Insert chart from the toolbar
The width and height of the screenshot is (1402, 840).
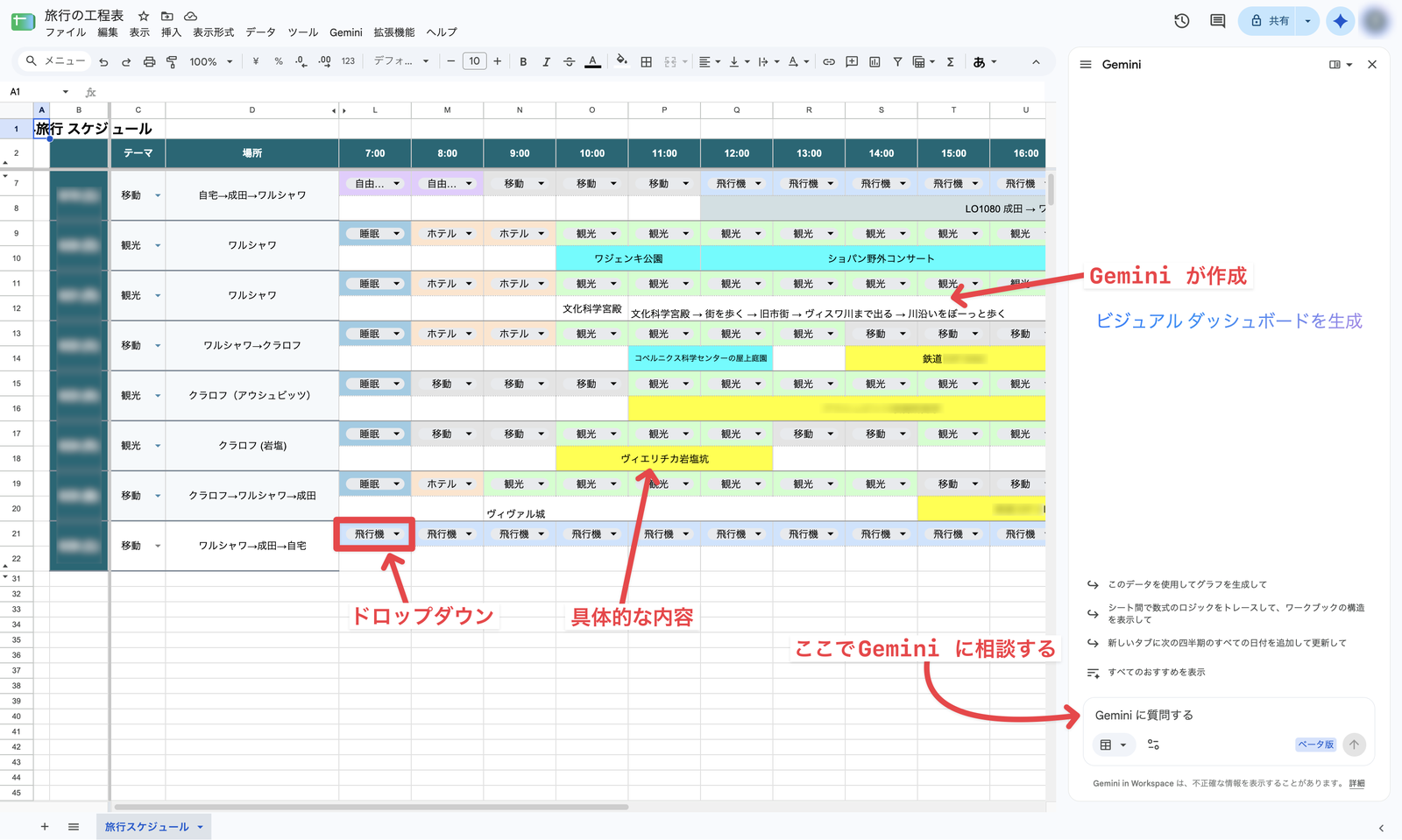[874, 61]
